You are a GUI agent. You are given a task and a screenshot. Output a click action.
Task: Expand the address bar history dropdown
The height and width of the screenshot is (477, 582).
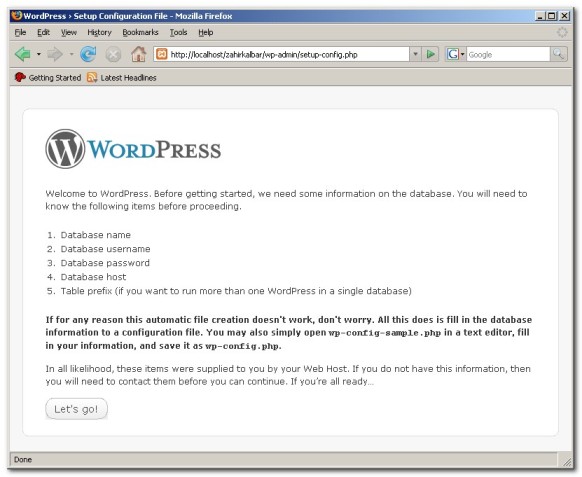click(415, 55)
